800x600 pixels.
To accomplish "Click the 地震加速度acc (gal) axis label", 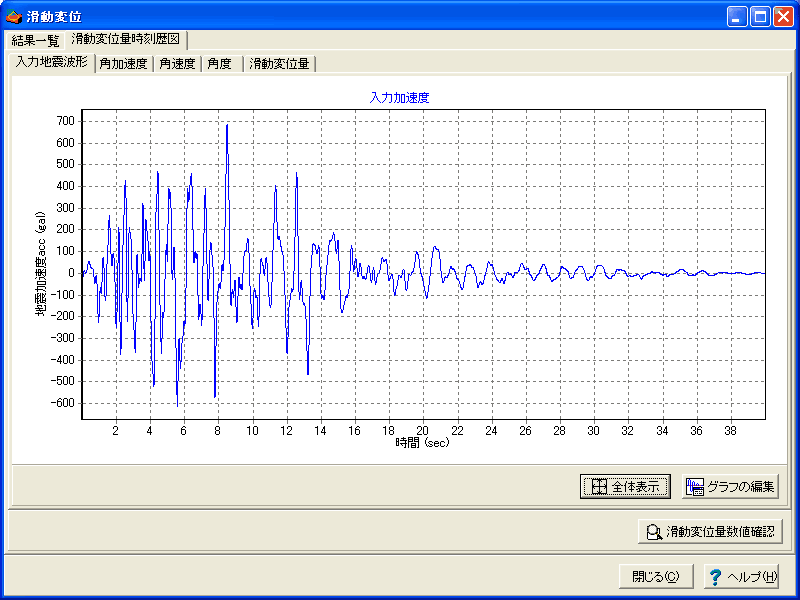I will [41, 264].
